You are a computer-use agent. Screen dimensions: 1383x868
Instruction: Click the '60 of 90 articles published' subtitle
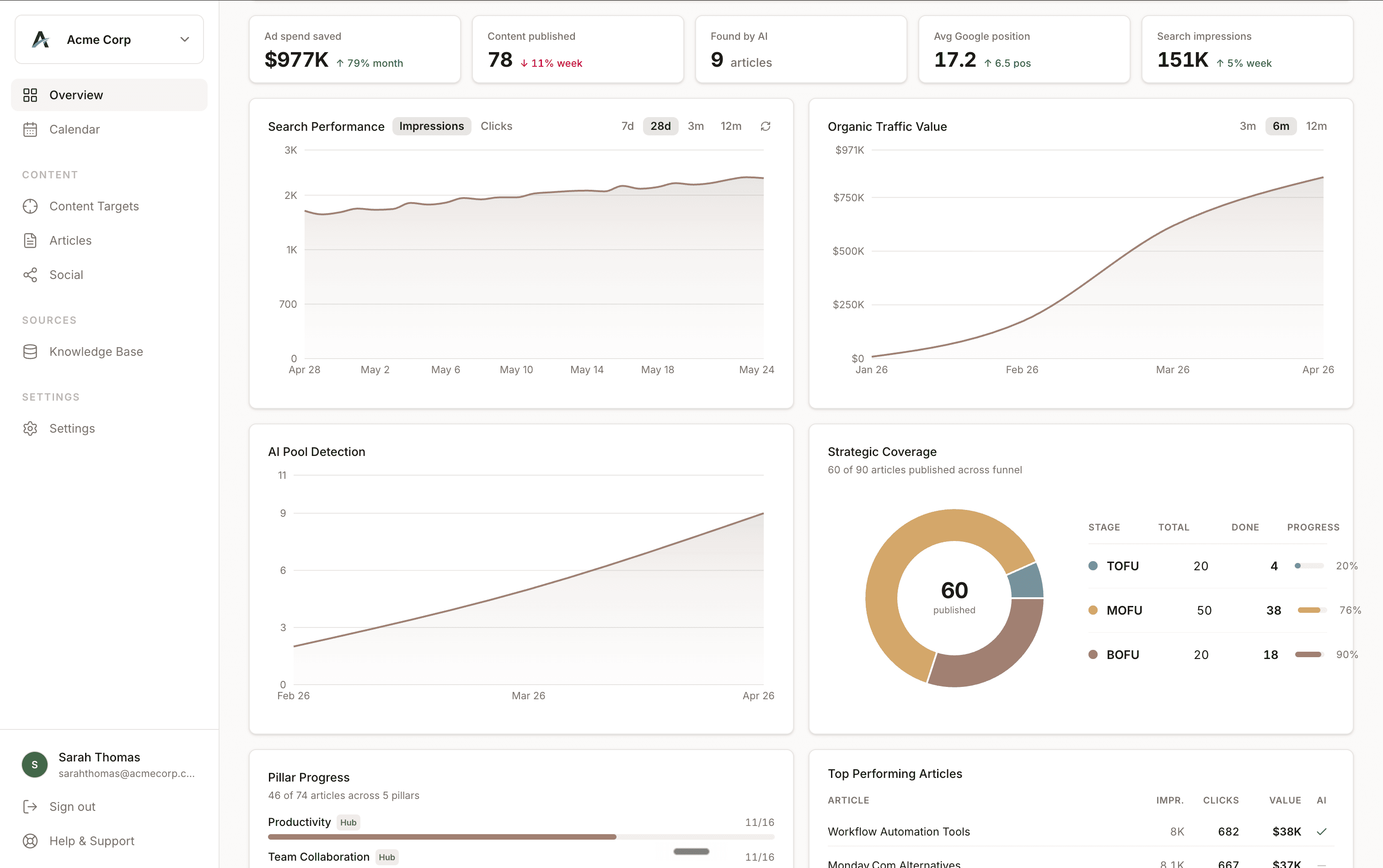[x=925, y=470]
